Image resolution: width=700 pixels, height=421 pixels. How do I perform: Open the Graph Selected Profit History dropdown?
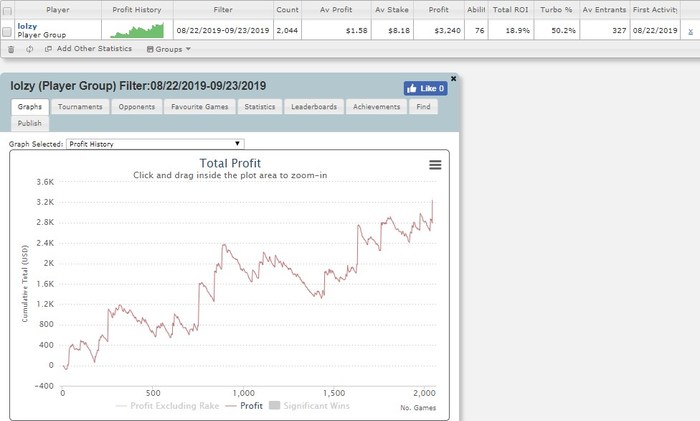155,144
